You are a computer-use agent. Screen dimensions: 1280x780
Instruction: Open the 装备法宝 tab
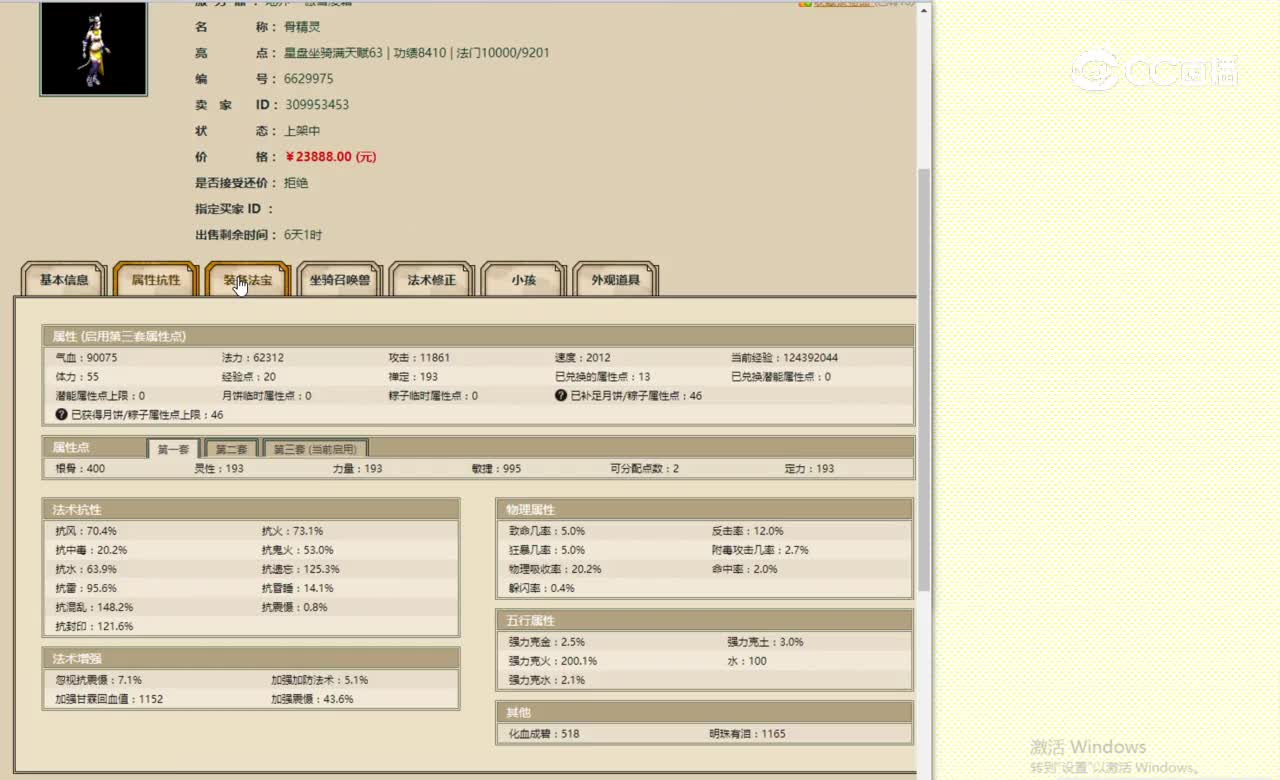[248, 280]
